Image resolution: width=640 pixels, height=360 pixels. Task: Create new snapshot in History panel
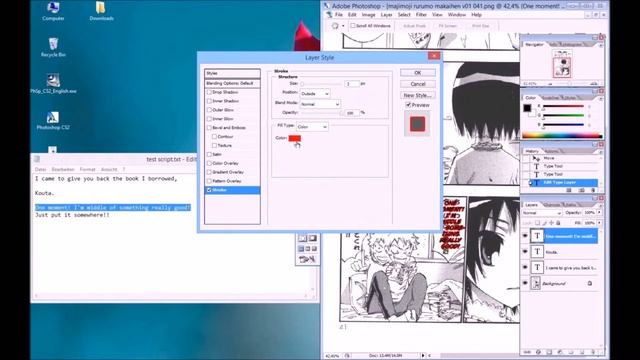pyautogui.click(x=582, y=191)
